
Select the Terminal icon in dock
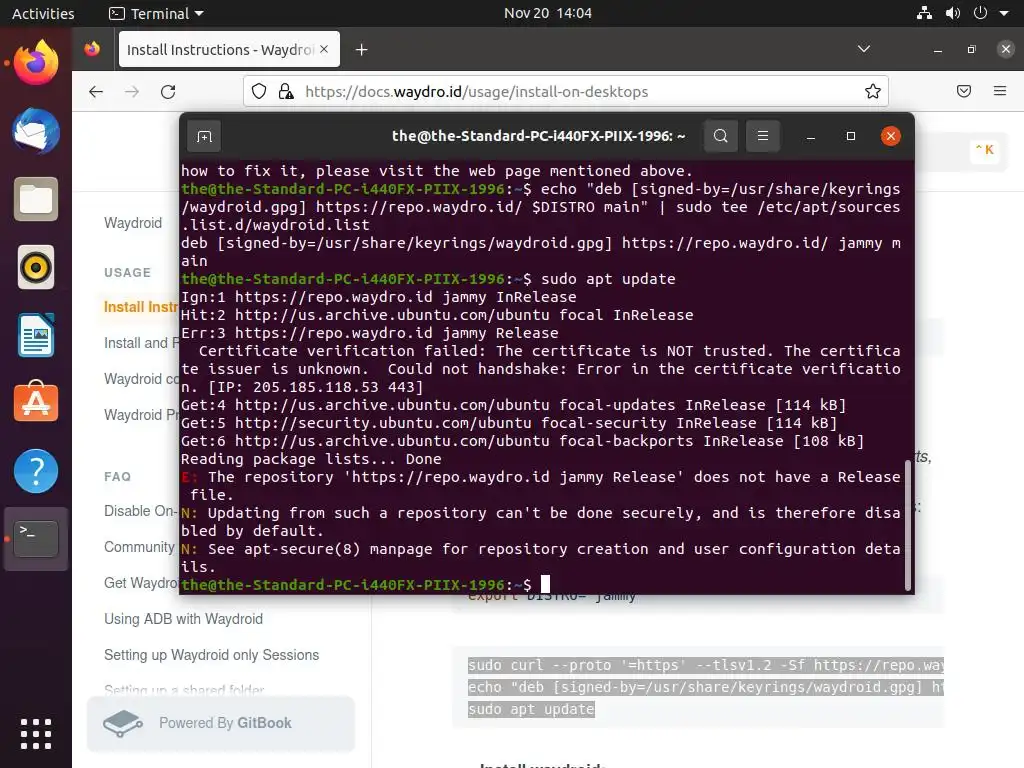tap(36, 539)
